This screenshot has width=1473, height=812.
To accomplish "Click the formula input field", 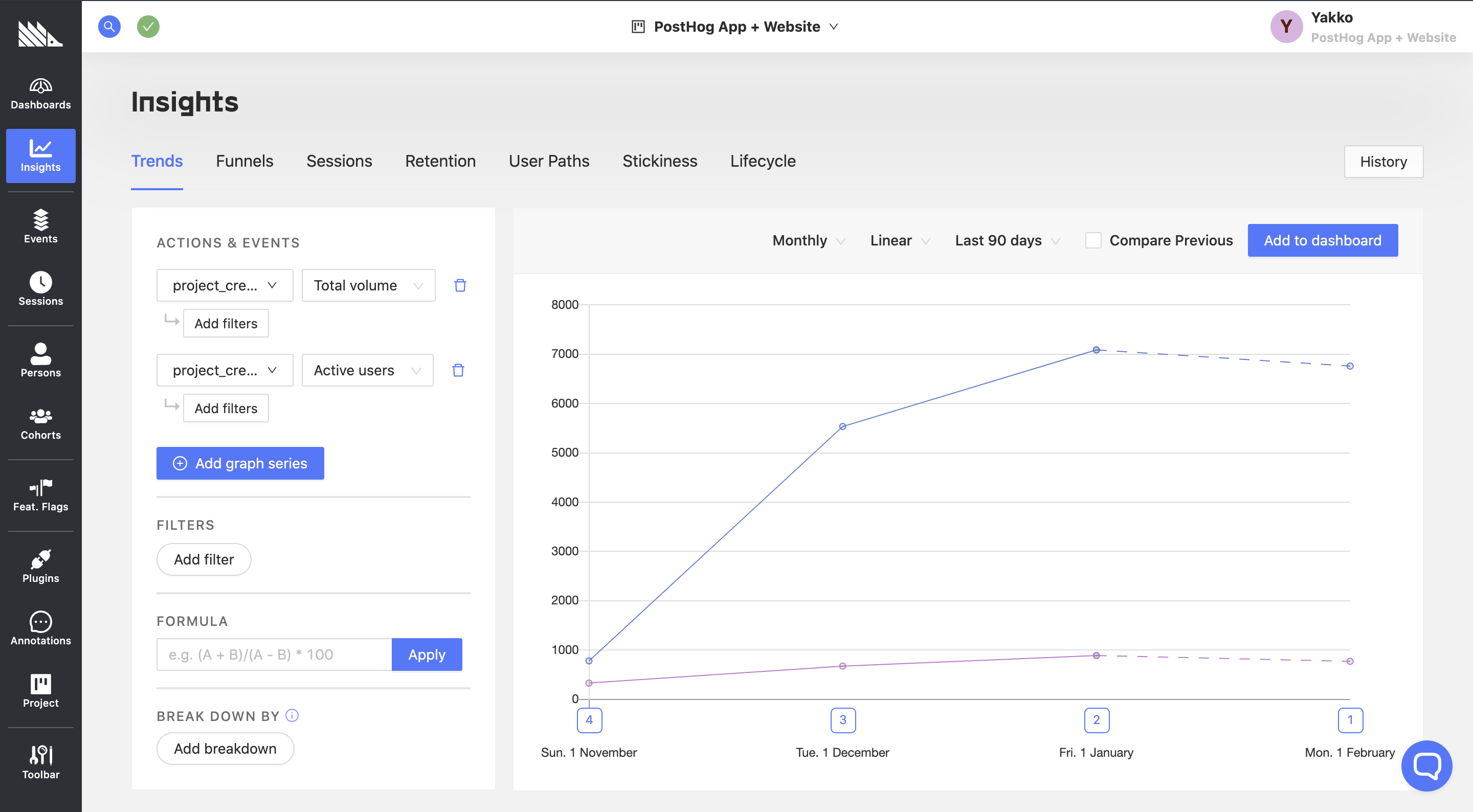I will [275, 655].
